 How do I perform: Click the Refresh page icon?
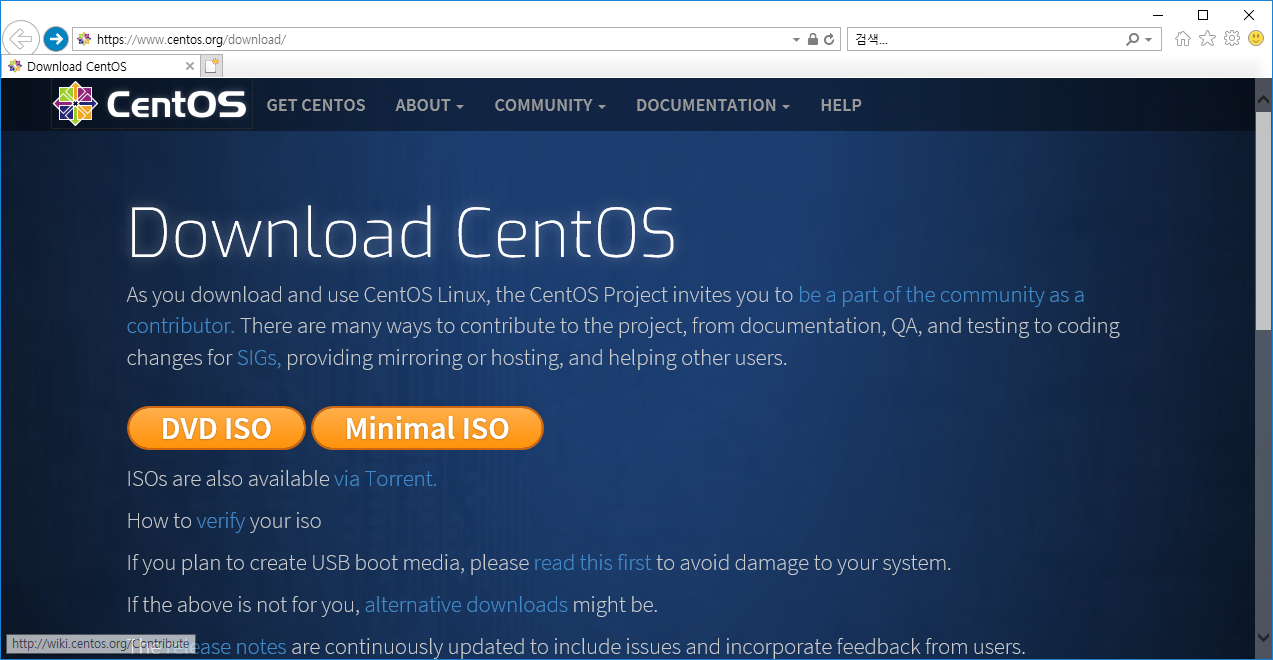[x=828, y=39]
